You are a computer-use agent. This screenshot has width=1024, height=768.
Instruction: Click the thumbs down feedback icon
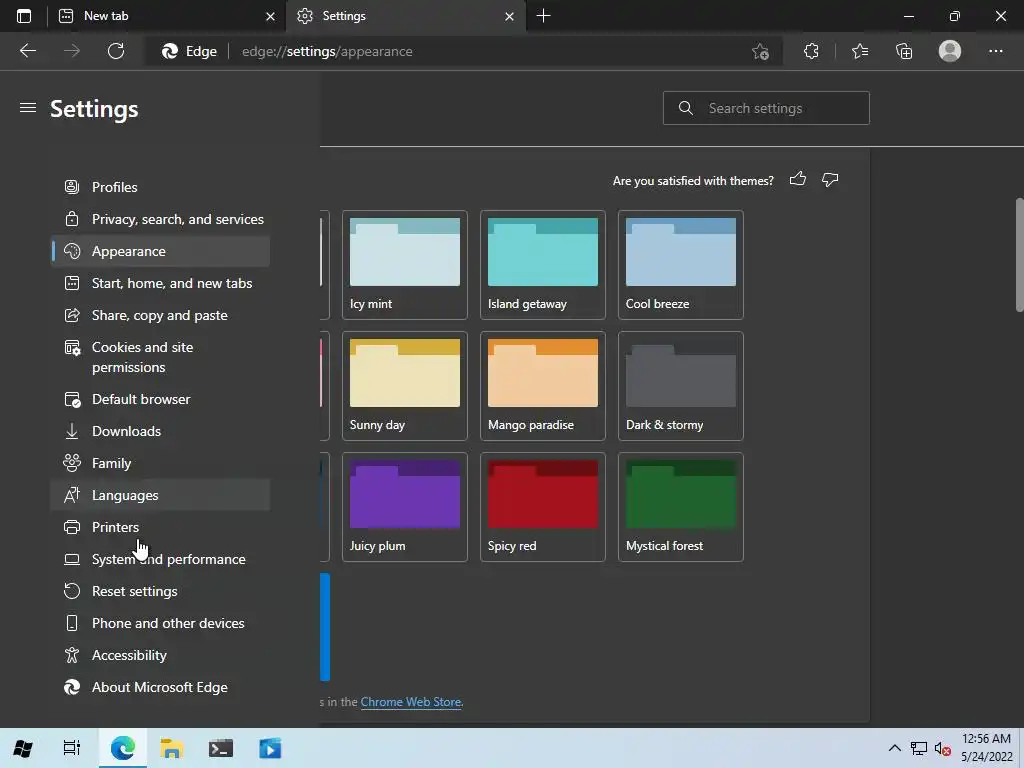pyautogui.click(x=830, y=180)
